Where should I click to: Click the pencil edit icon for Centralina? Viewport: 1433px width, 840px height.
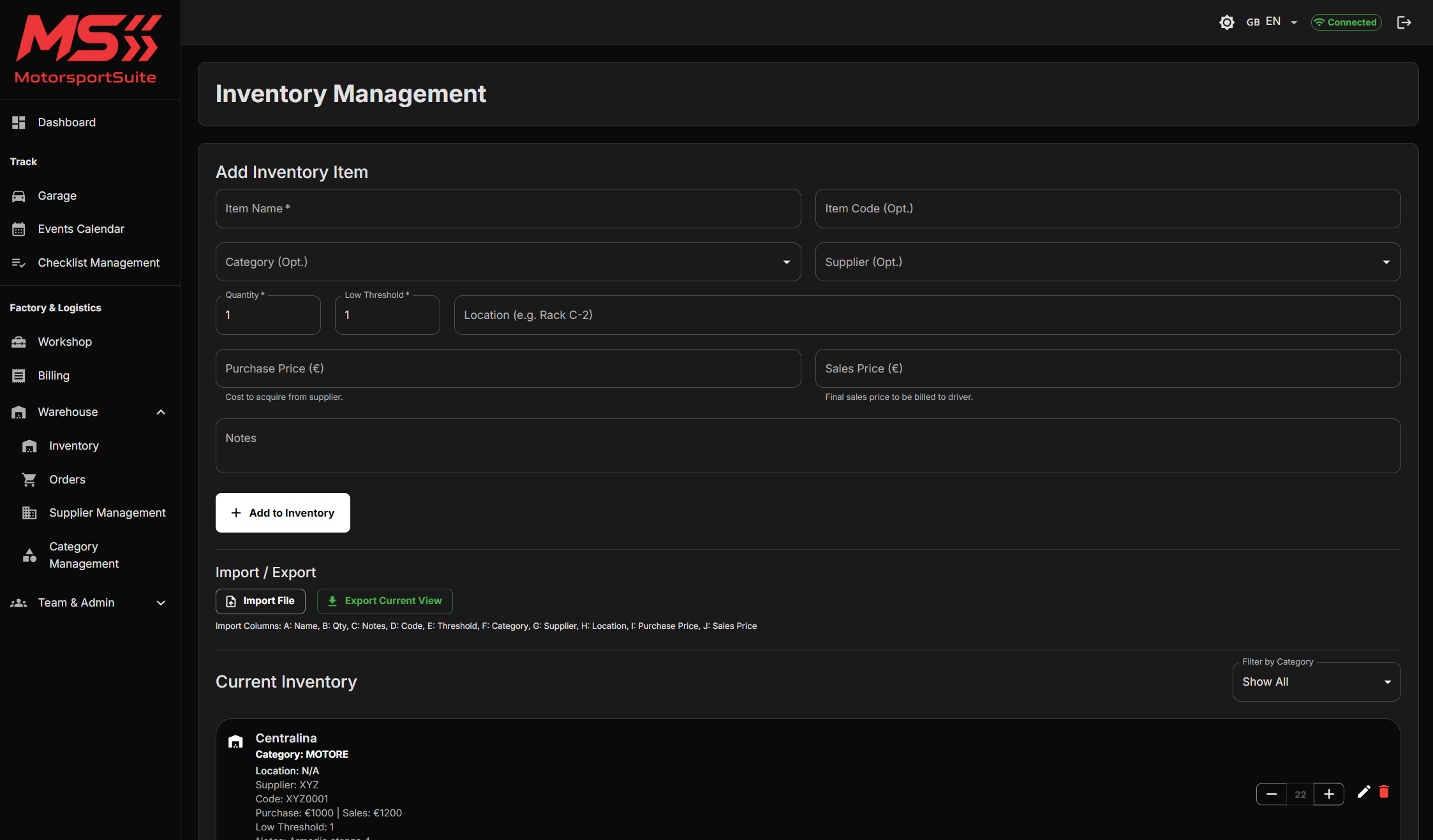pyautogui.click(x=1363, y=792)
